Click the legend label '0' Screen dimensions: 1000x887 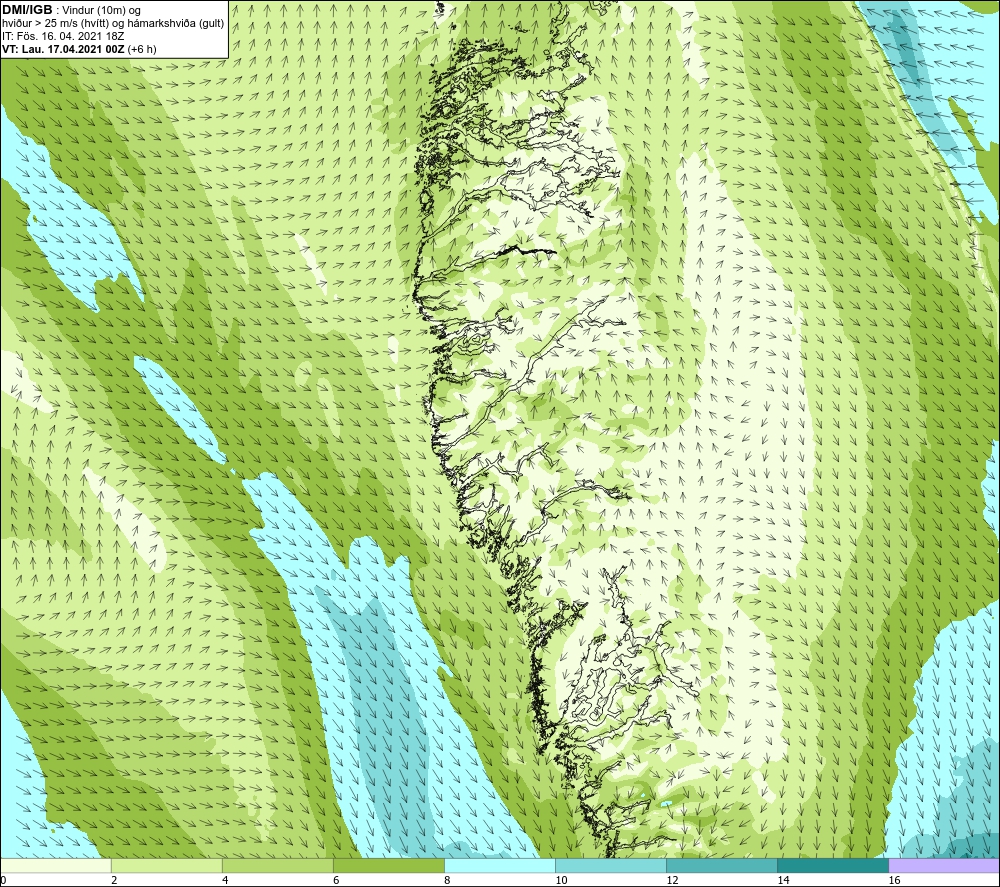pyautogui.click(x=3, y=881)
